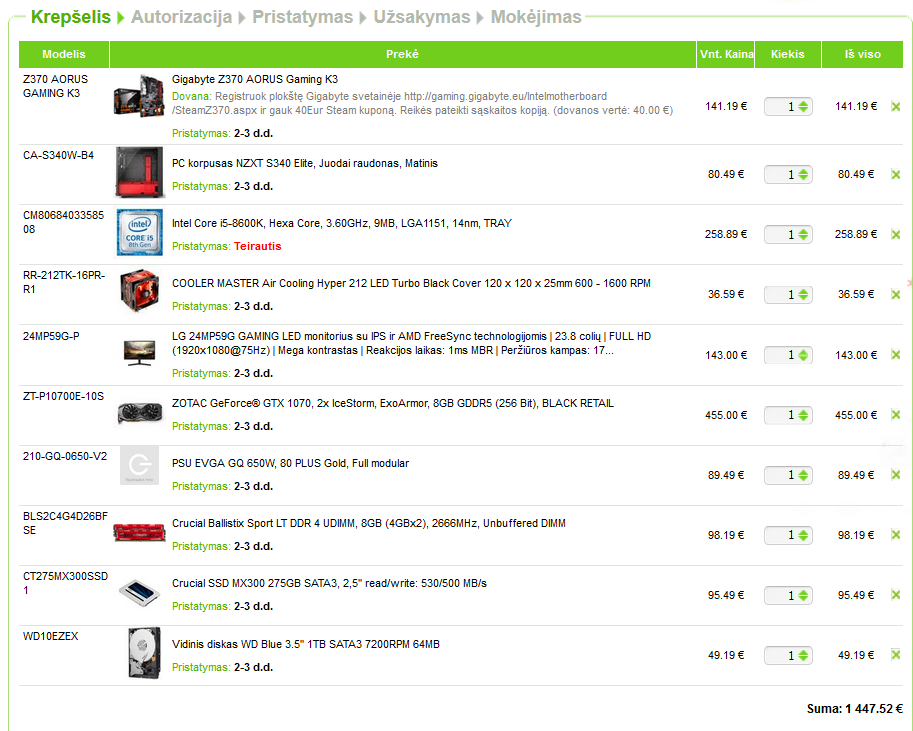Remove Gigabyte Z370 AORUS Gaming K3 from cart

click(x=896, y=107)
